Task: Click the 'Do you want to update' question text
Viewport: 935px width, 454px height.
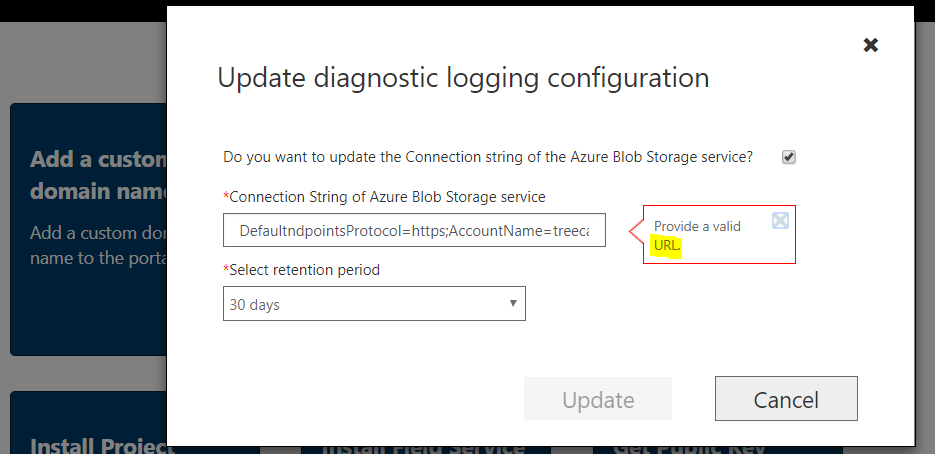Action: (488, 157)
